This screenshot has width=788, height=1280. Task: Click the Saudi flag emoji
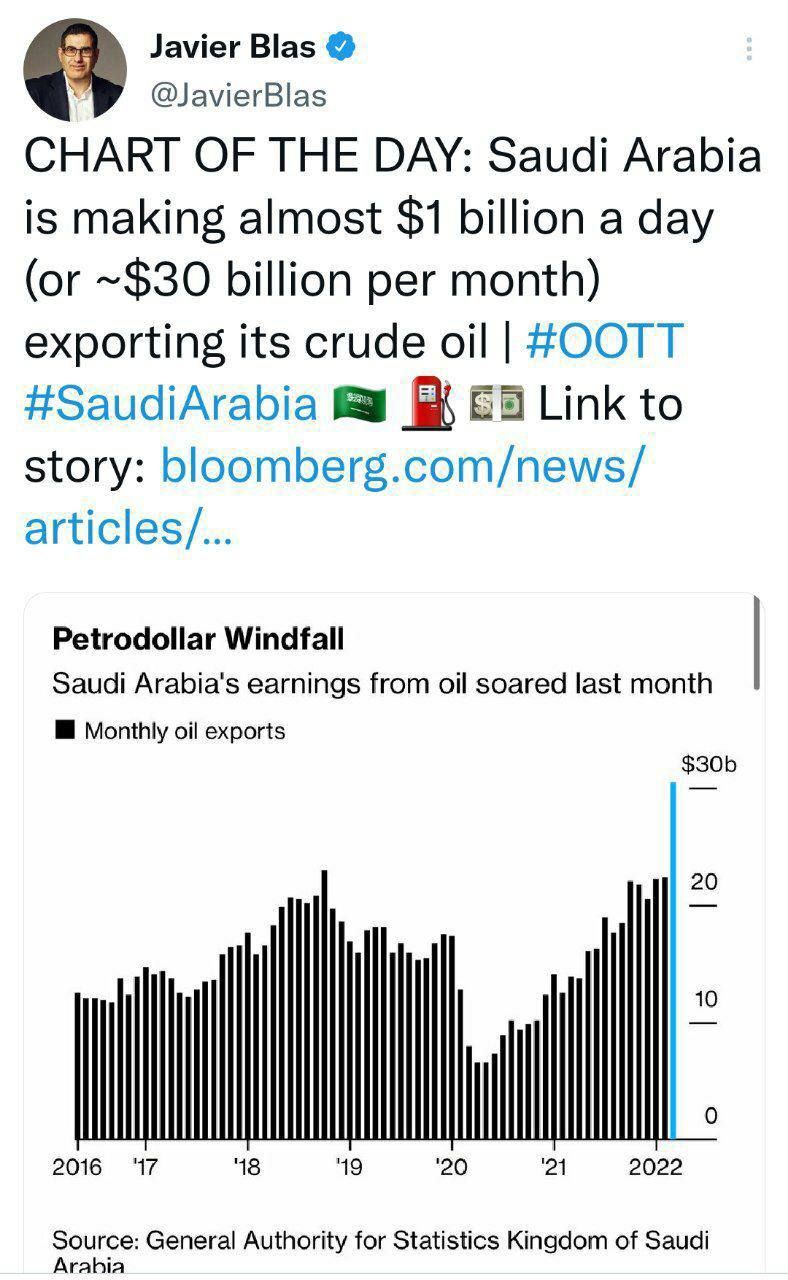pos(359,405)
